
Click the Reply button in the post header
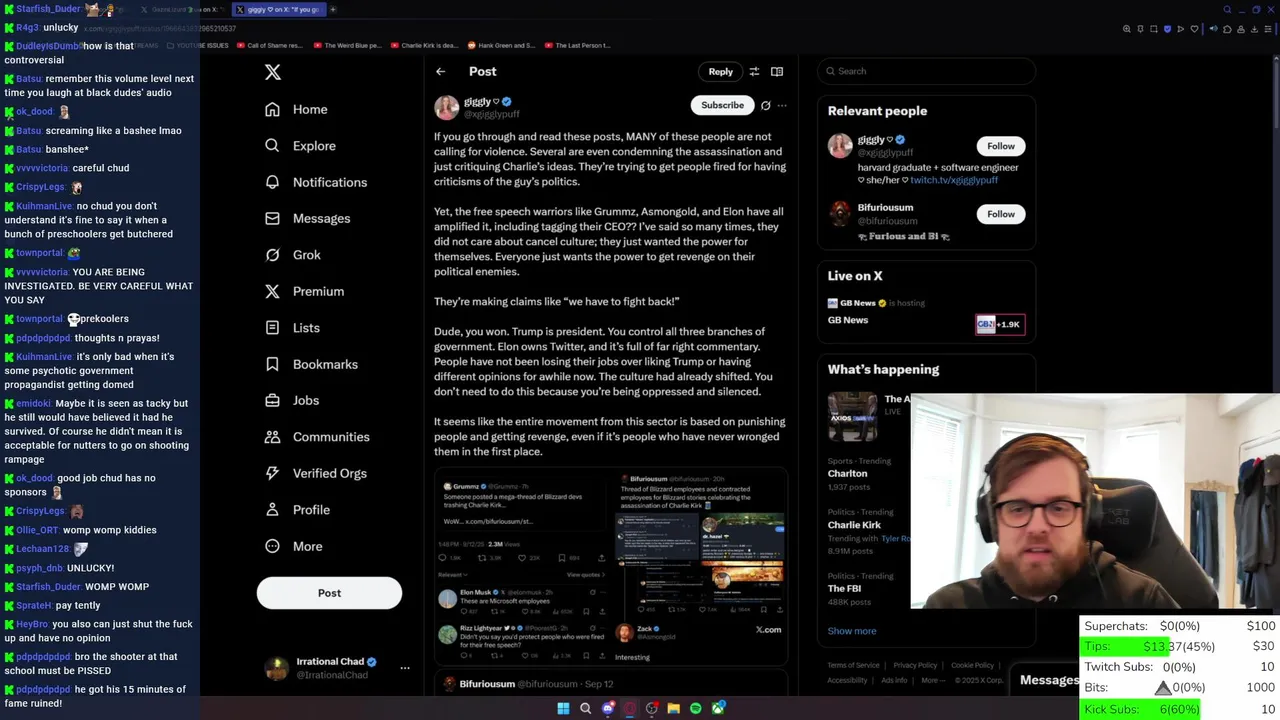pyautogui.click(x=721, y=72)
